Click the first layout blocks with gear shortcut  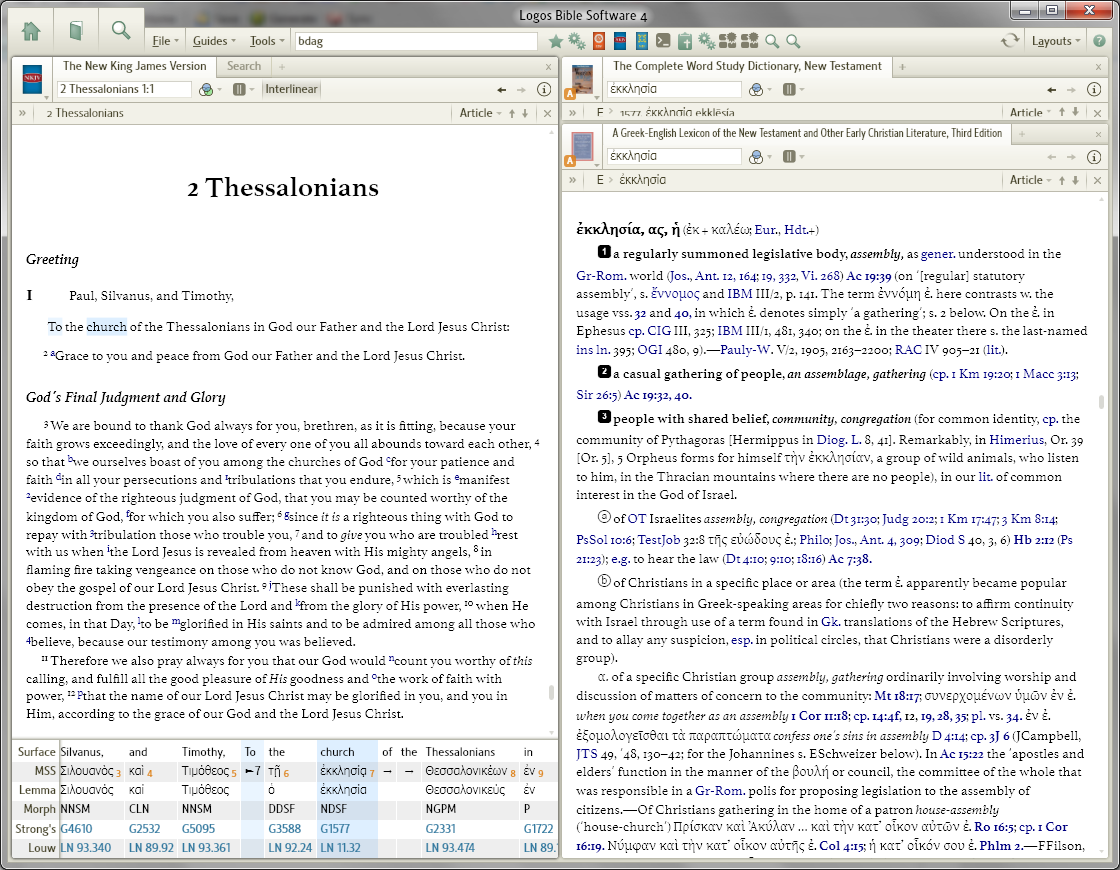tap(728, 41)
